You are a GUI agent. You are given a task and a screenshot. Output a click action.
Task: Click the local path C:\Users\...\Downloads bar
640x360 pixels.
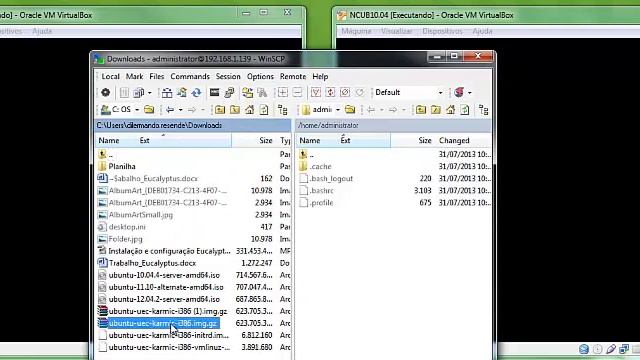tap(193, 125)
